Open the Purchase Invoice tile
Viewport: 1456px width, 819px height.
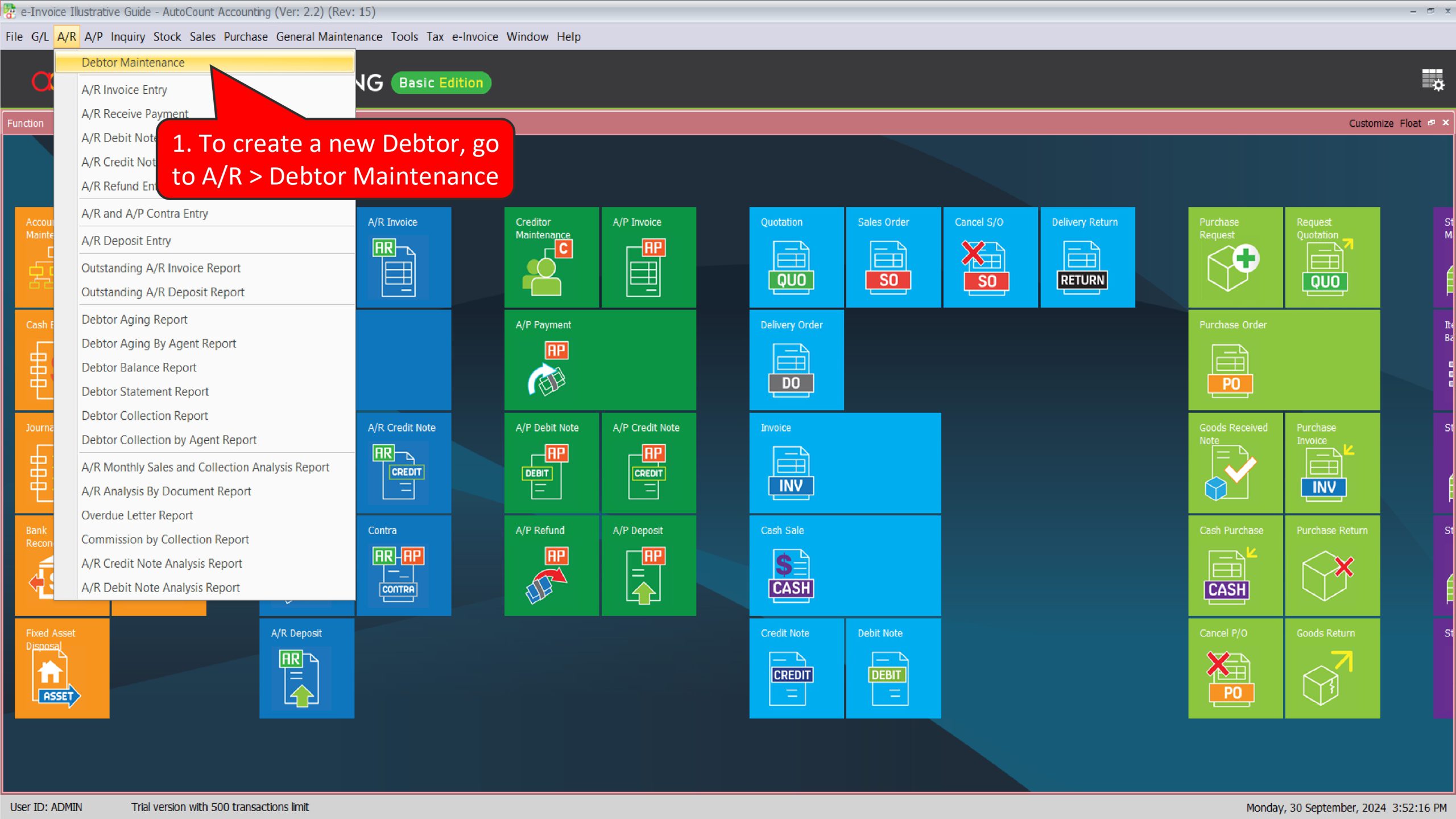[1332, 463]
